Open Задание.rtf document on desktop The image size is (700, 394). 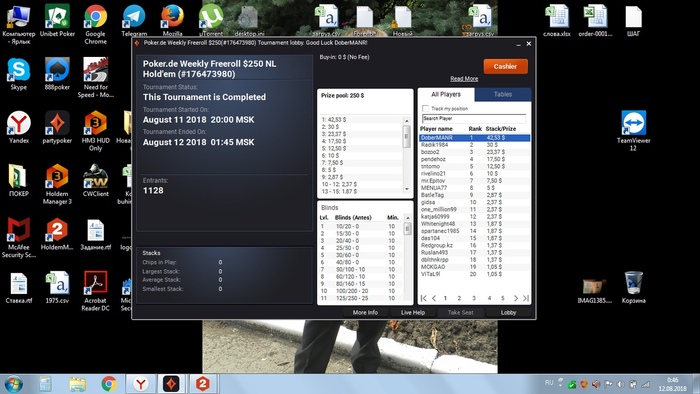coord(96,234)
